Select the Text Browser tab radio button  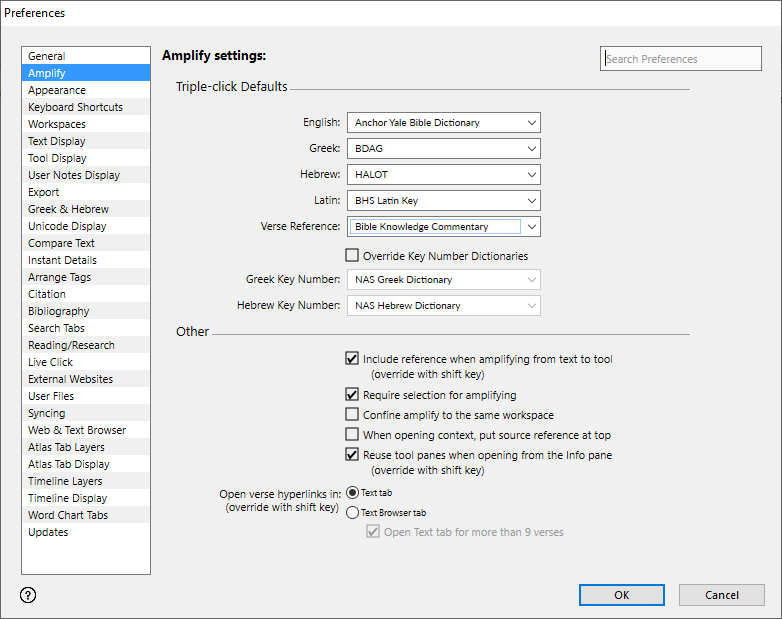[x=352, y=513]
